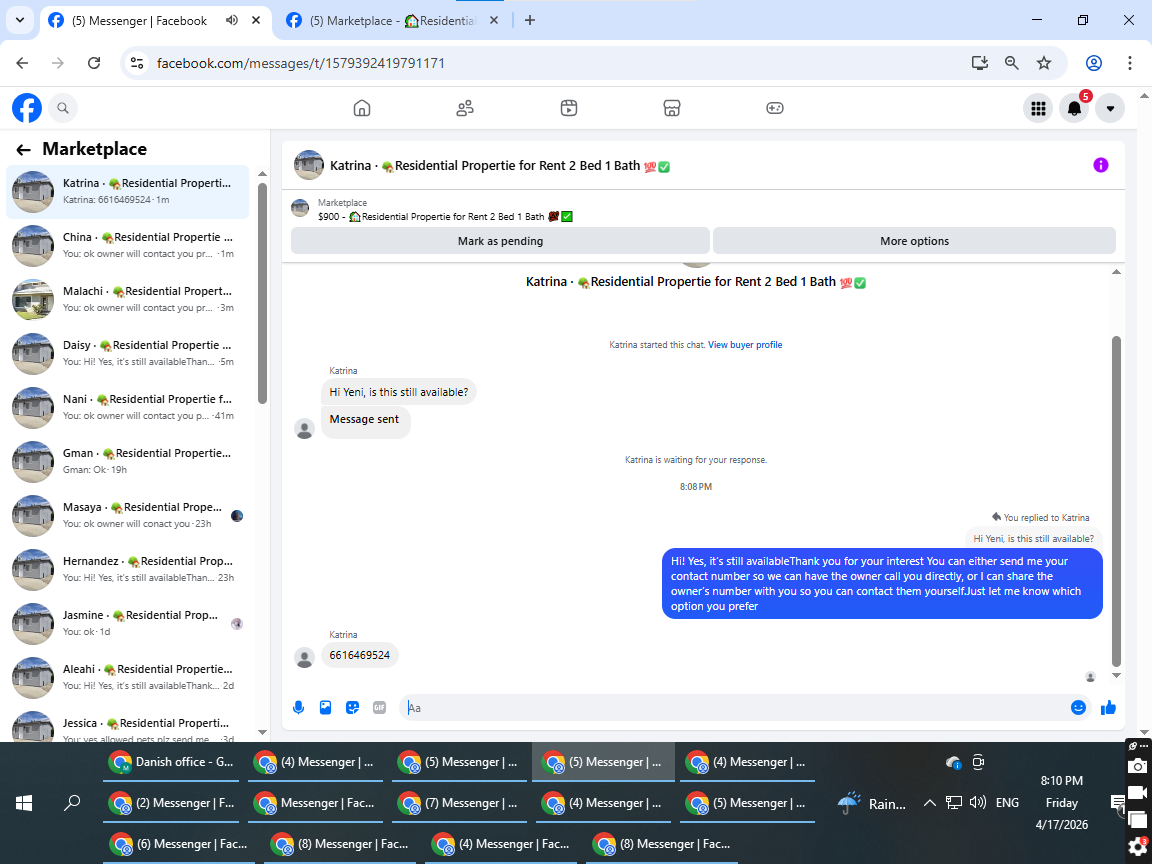Go back in browser history
Image resolution: width=1152 pixels, height=864 pixels.
point(22,63)
